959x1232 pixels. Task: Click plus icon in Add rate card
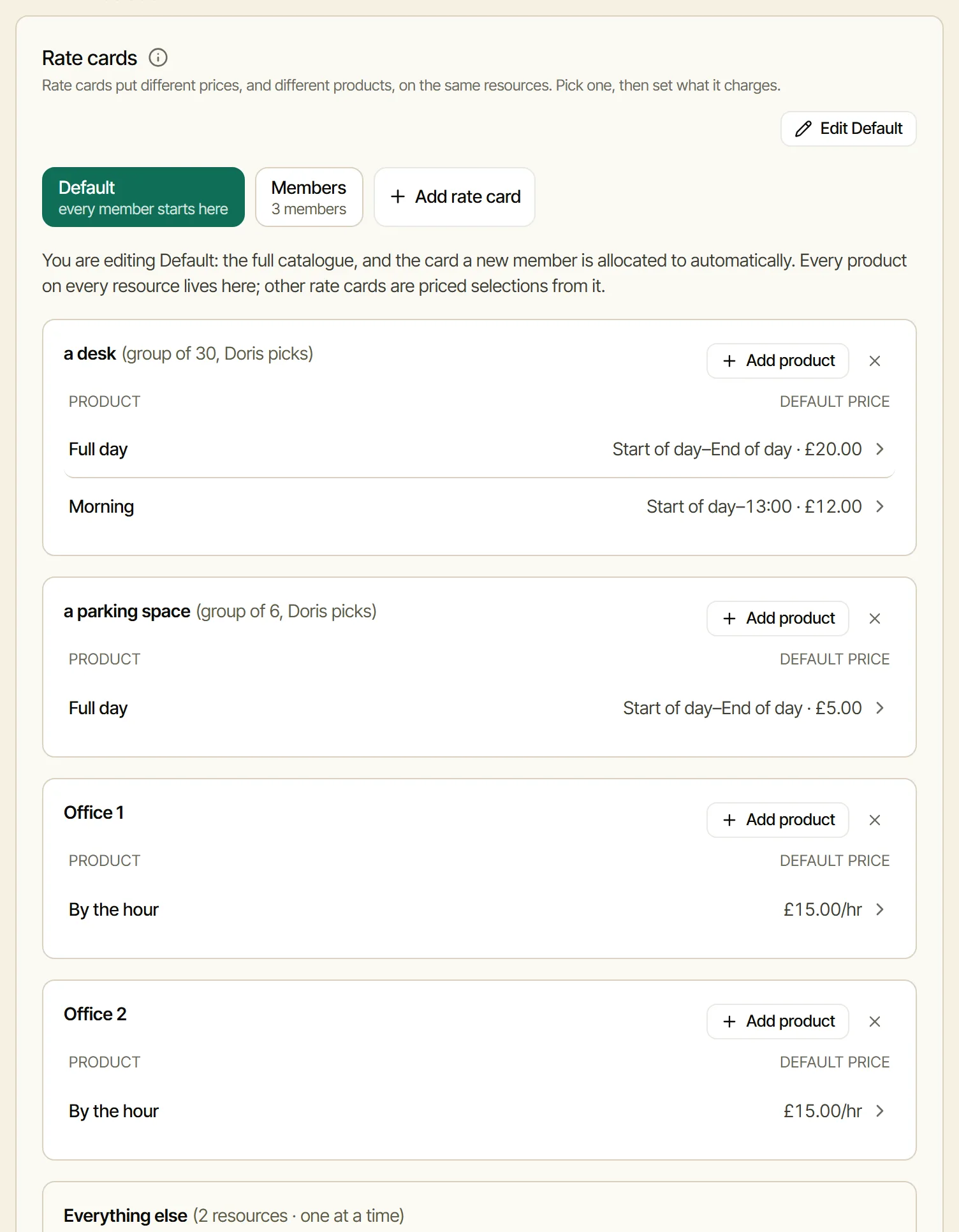pyautogui.click(x=398, y=196)
